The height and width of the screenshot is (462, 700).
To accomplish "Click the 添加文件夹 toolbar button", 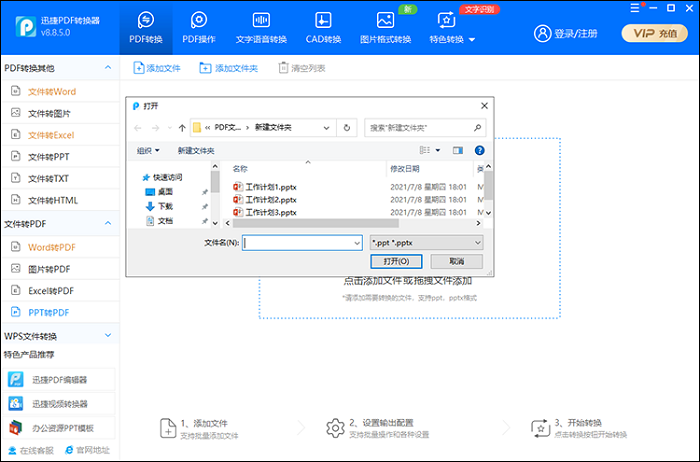I will coord(229,68).
